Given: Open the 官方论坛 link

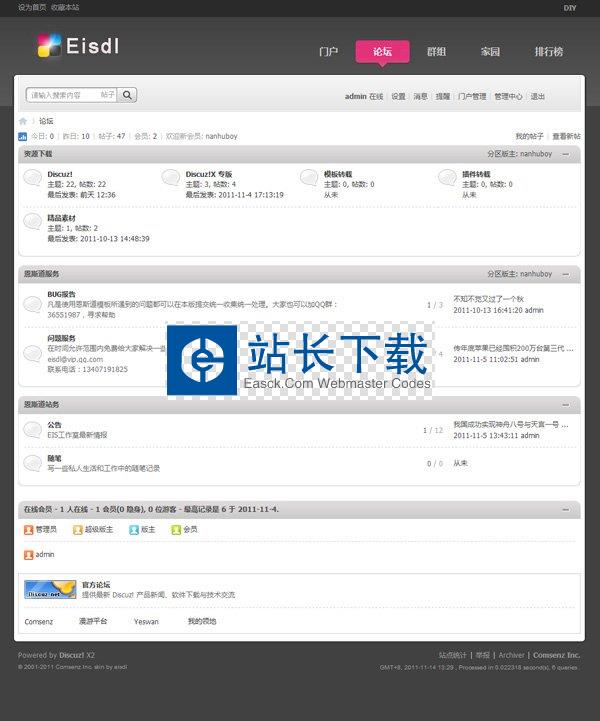Looking at the screenshot, I should (x=96, y=585).
